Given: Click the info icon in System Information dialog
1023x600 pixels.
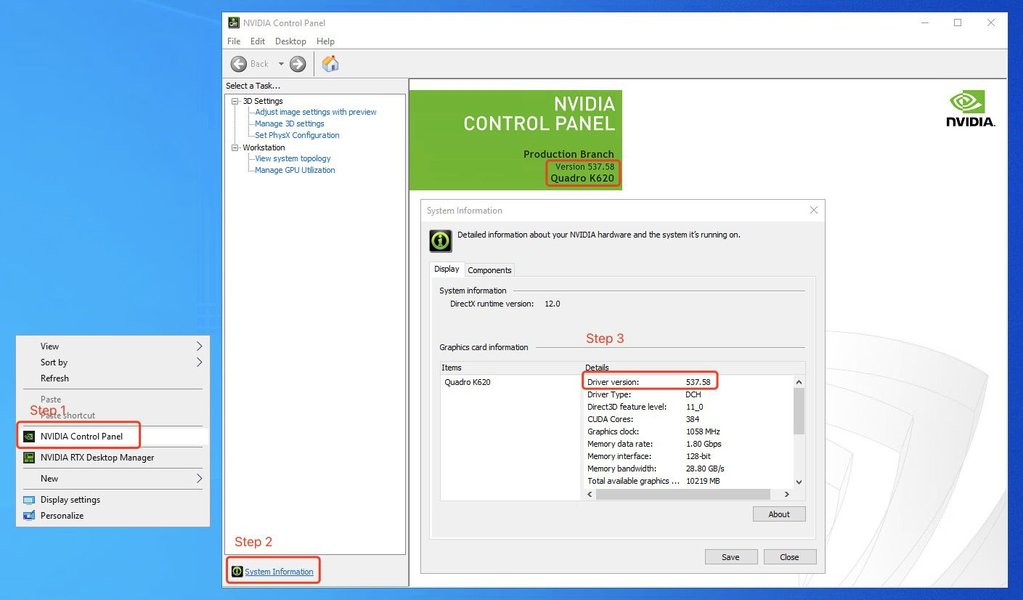Looking at the screenshot, I should tap(440, 241).
